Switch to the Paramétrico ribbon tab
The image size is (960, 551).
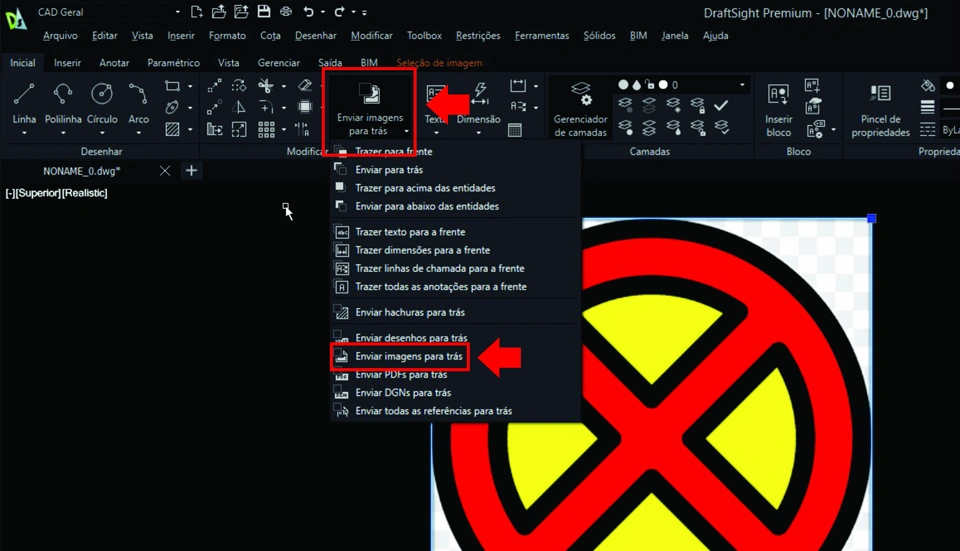173,62
